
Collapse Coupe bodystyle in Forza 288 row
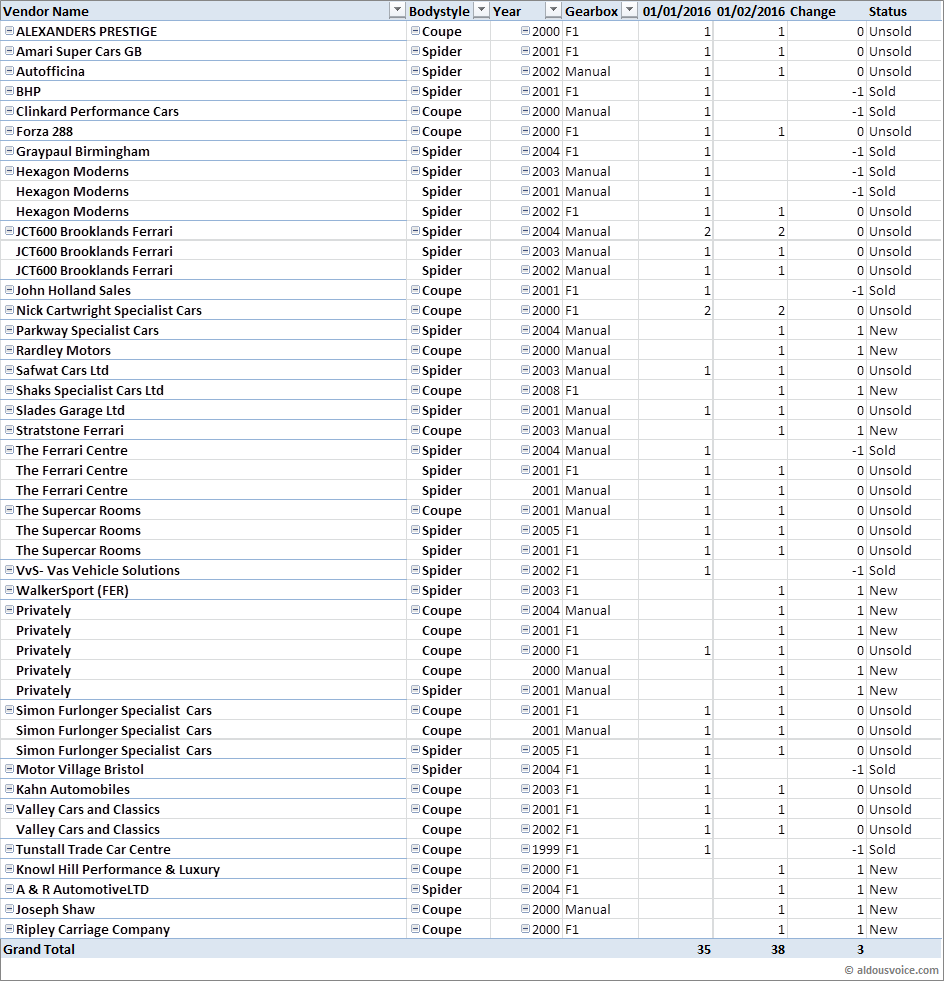(x=415, y=131)
